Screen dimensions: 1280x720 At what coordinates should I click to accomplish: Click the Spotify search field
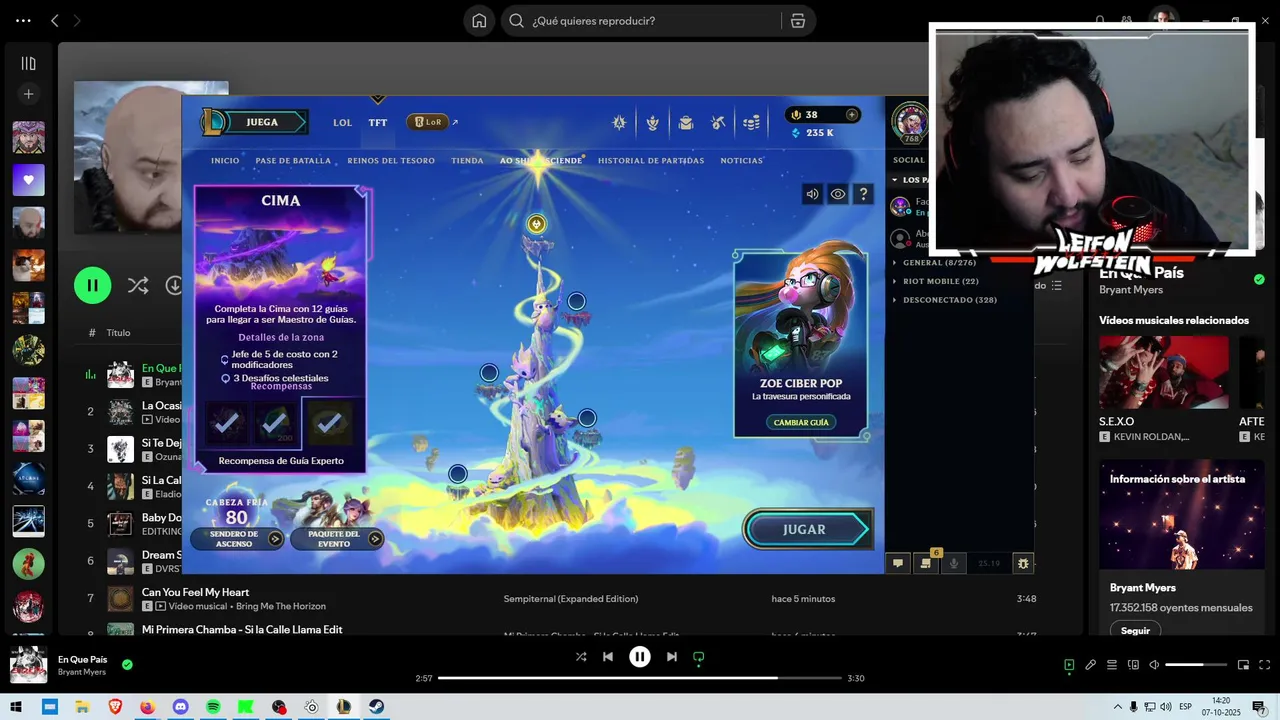[x=640, y=21]
